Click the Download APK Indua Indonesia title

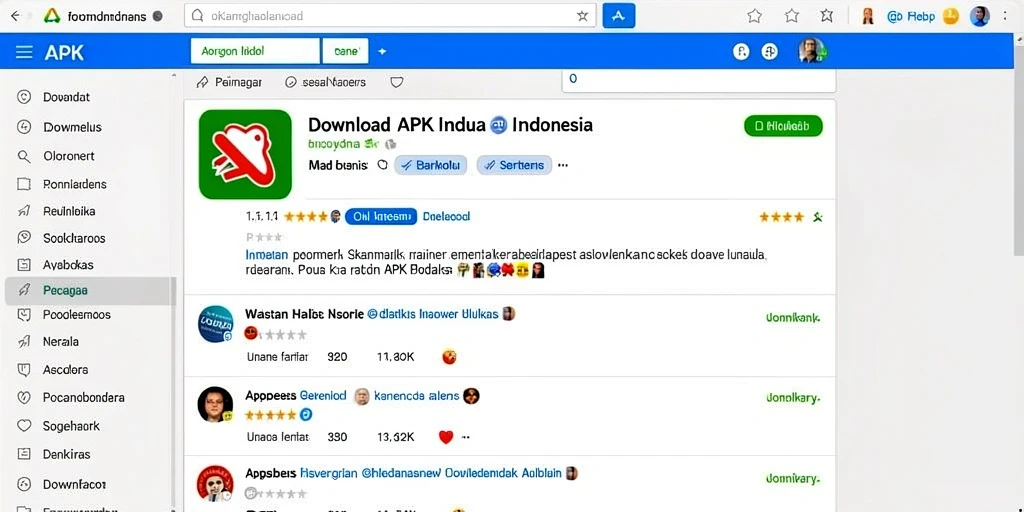[450, 124]
